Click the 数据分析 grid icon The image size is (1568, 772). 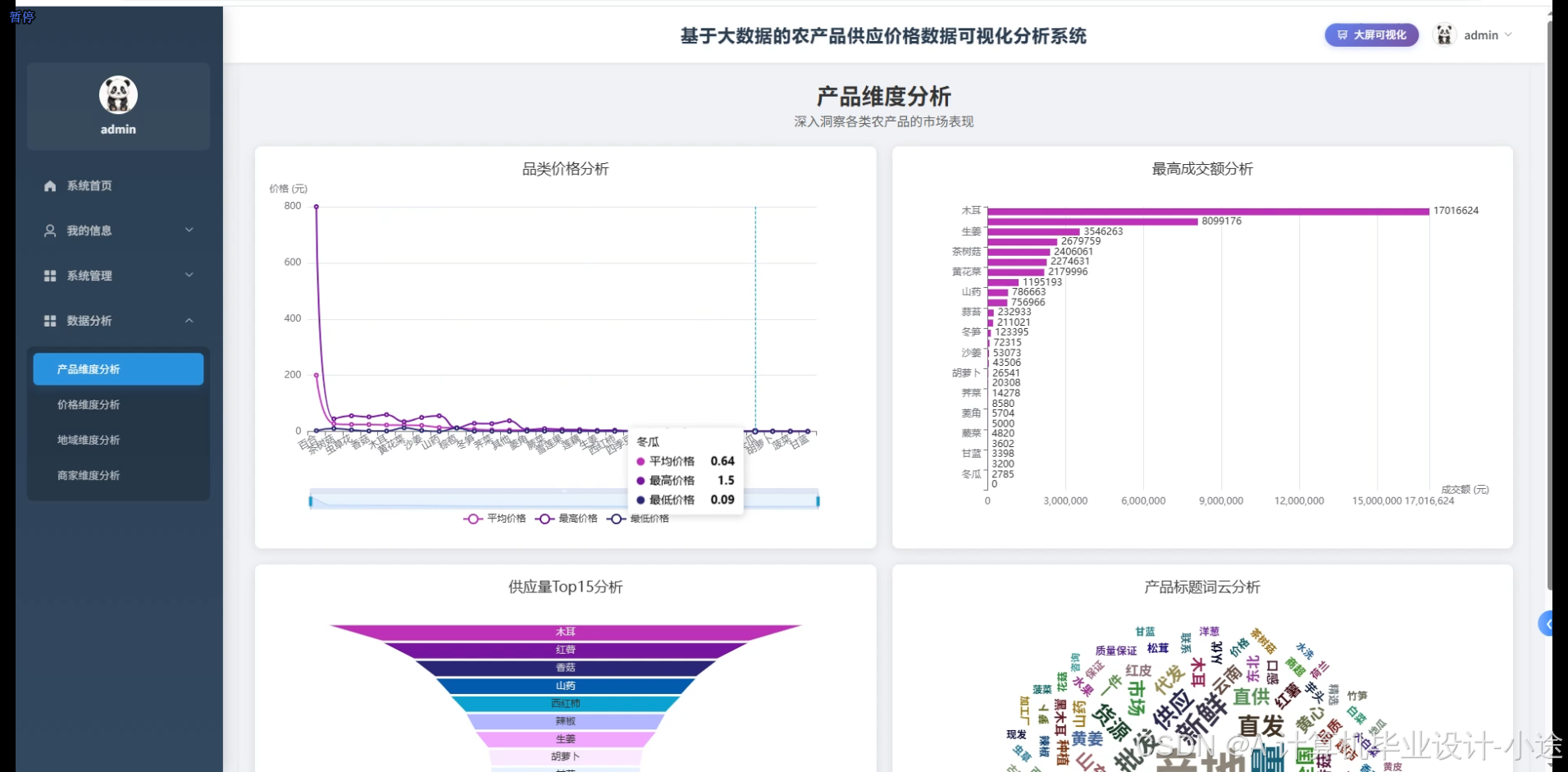[50, 321]
